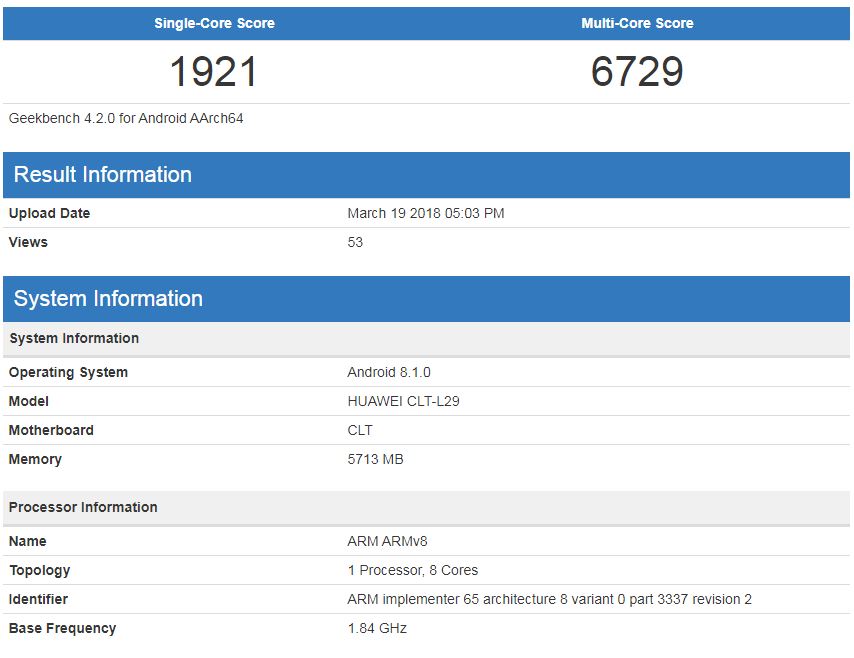Select the processor name ARM ARMv8
The width and height of the screenshot is (854, 658).
pos(387,541)
